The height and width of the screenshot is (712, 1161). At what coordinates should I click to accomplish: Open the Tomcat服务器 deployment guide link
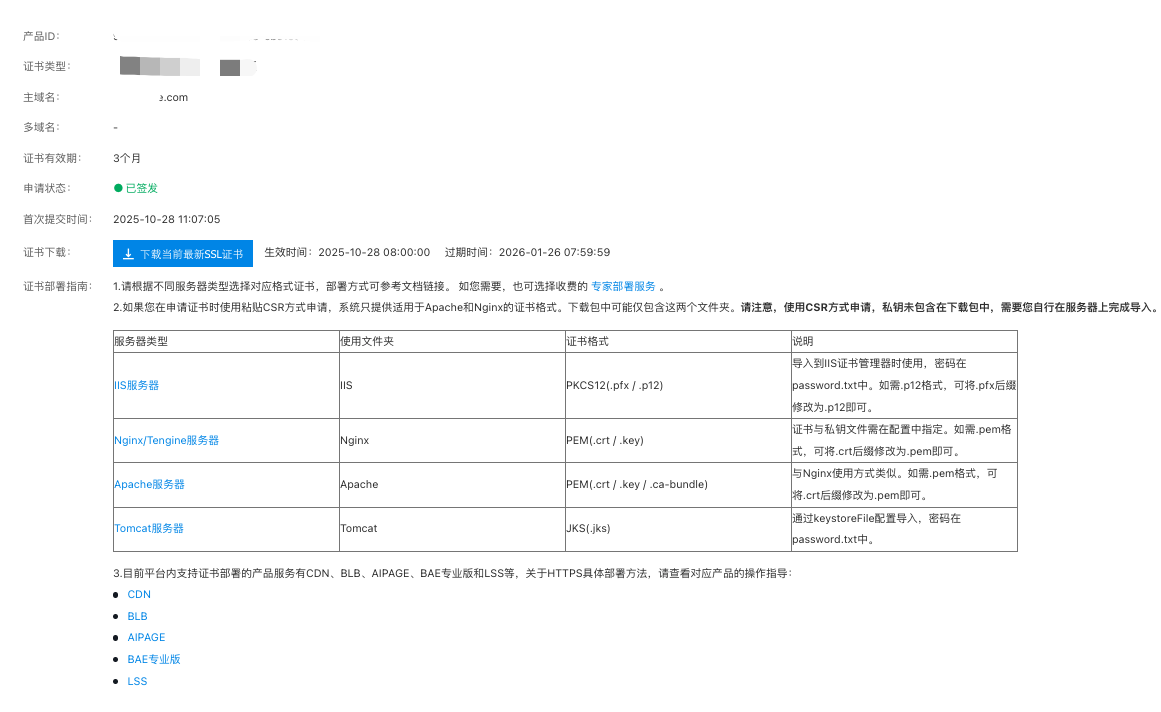(x=149, y=528)
